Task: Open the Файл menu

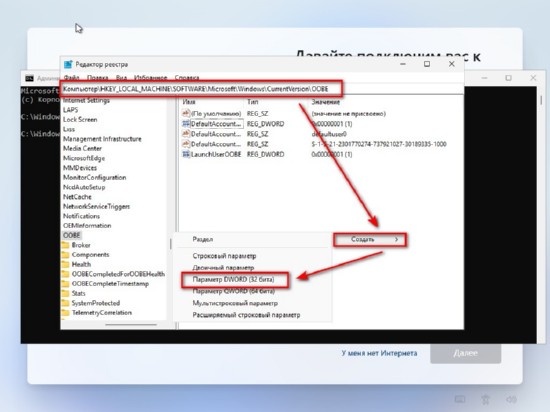Action: point(72,77)
